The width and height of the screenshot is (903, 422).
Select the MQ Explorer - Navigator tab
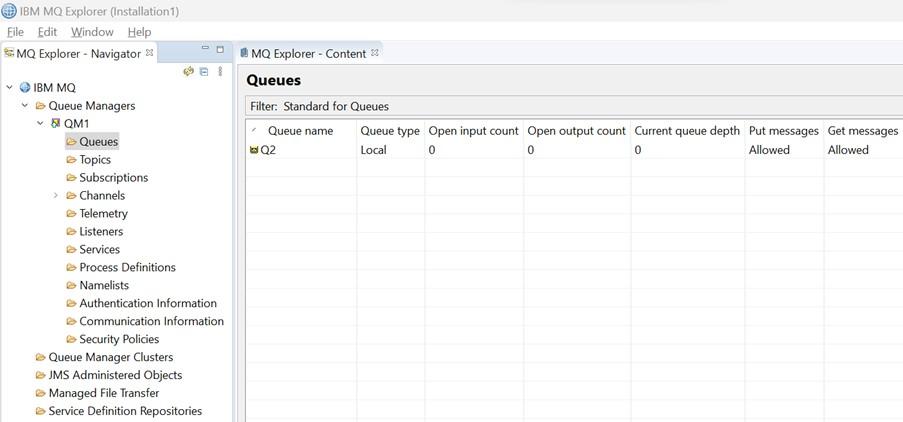pos(78,54)
